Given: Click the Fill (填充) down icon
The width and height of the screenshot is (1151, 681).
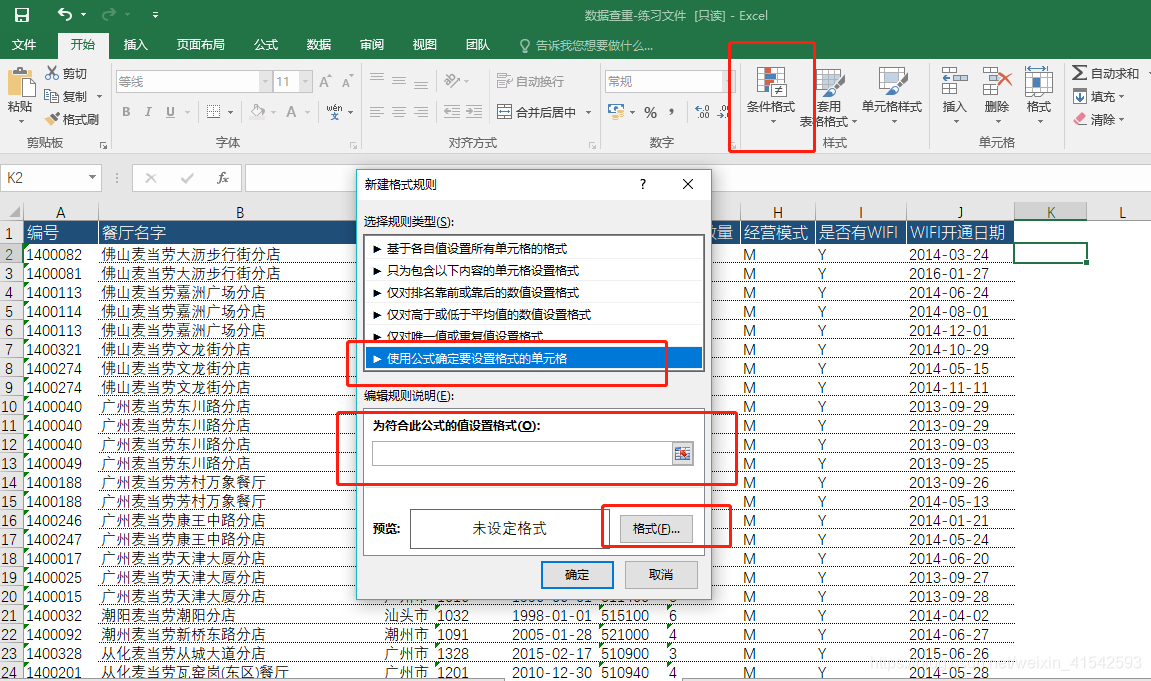Looking at the screenshot, I should click(1079, 96).
